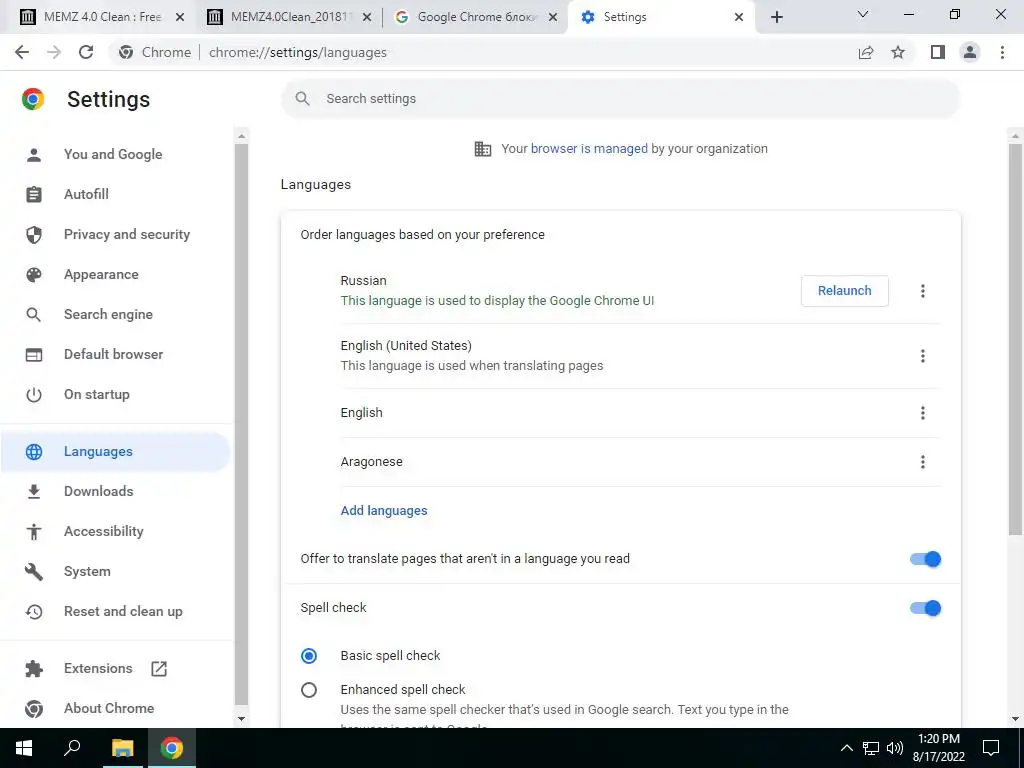The image size is (1024, 768).
Task: Click the Chrome logo beside Settings title
Action: tap(33, 99)
